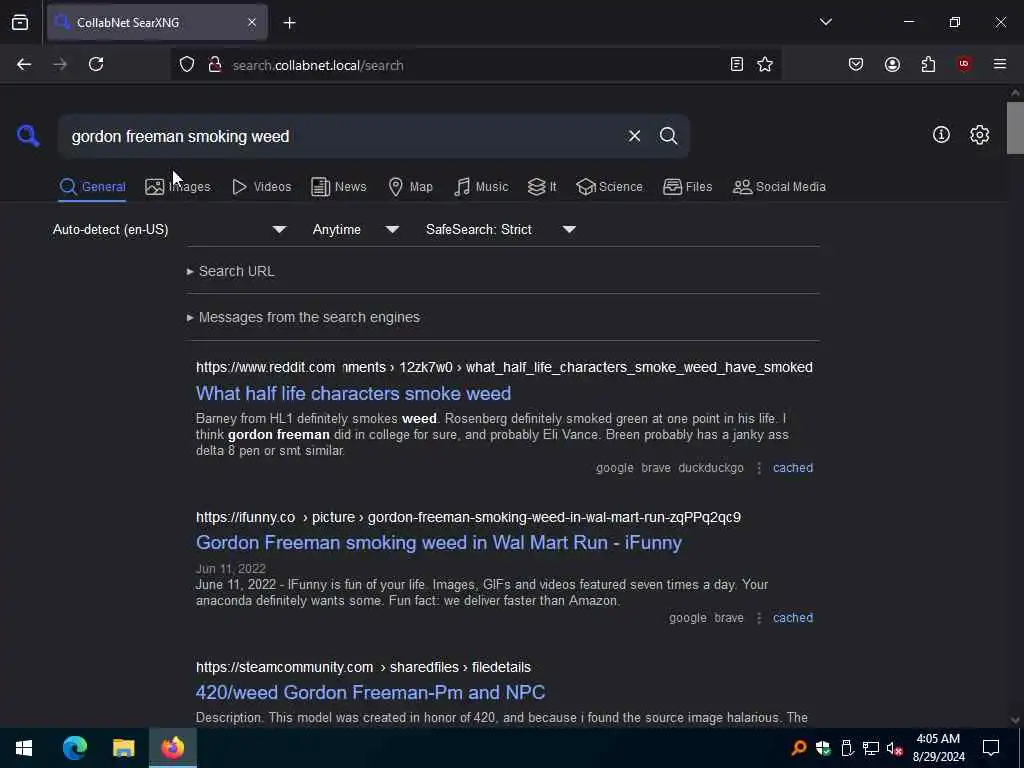Open File Explorer from taskbar
This screenshot has height=768, width=1024.
[123, 748]
